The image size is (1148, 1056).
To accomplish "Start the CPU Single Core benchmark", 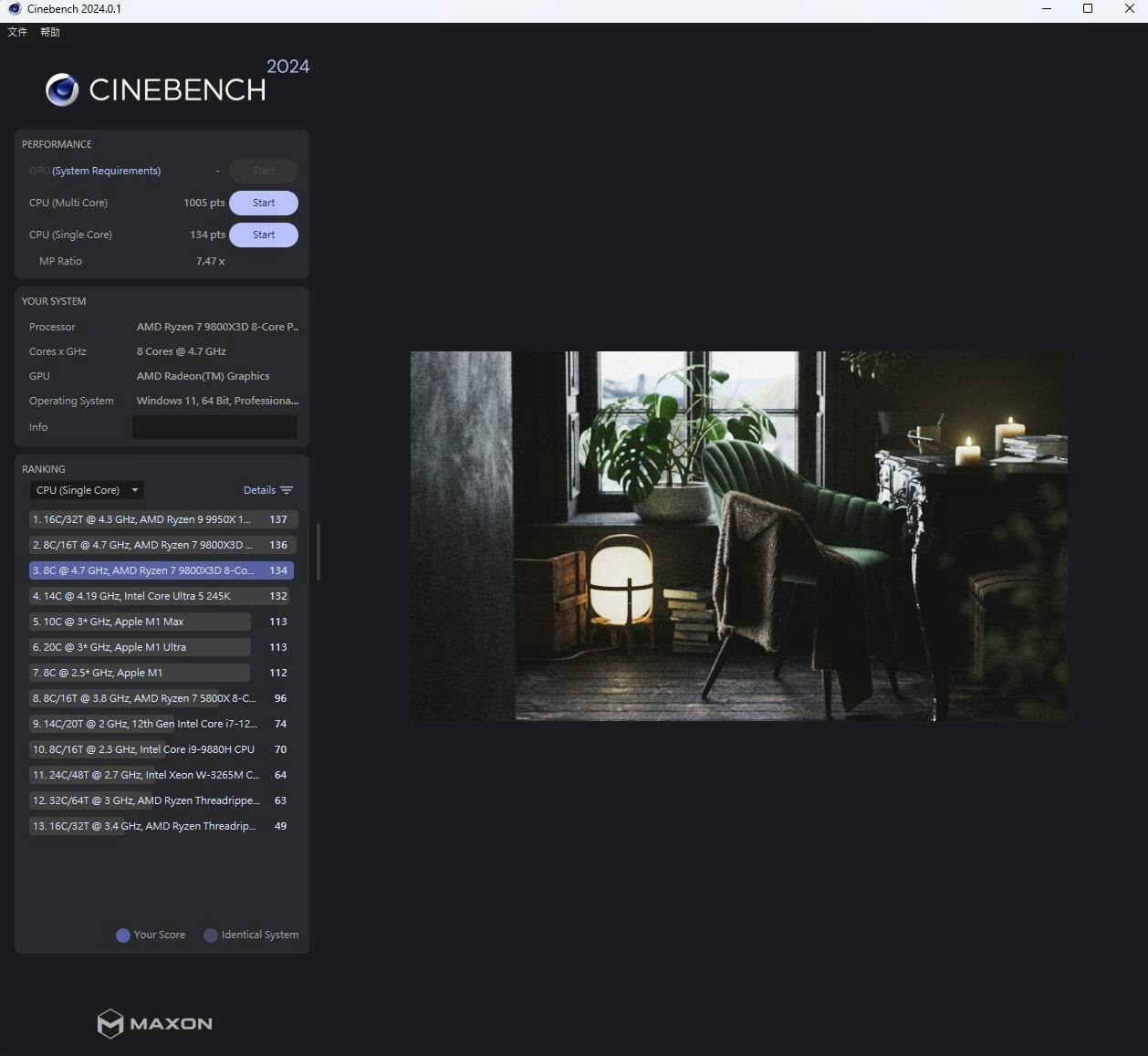I will [x=264, y=235].
